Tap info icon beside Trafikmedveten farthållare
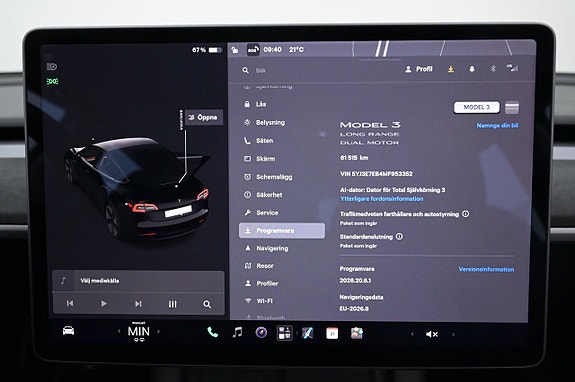Screen dimensions: 575x382 point(465,214)
